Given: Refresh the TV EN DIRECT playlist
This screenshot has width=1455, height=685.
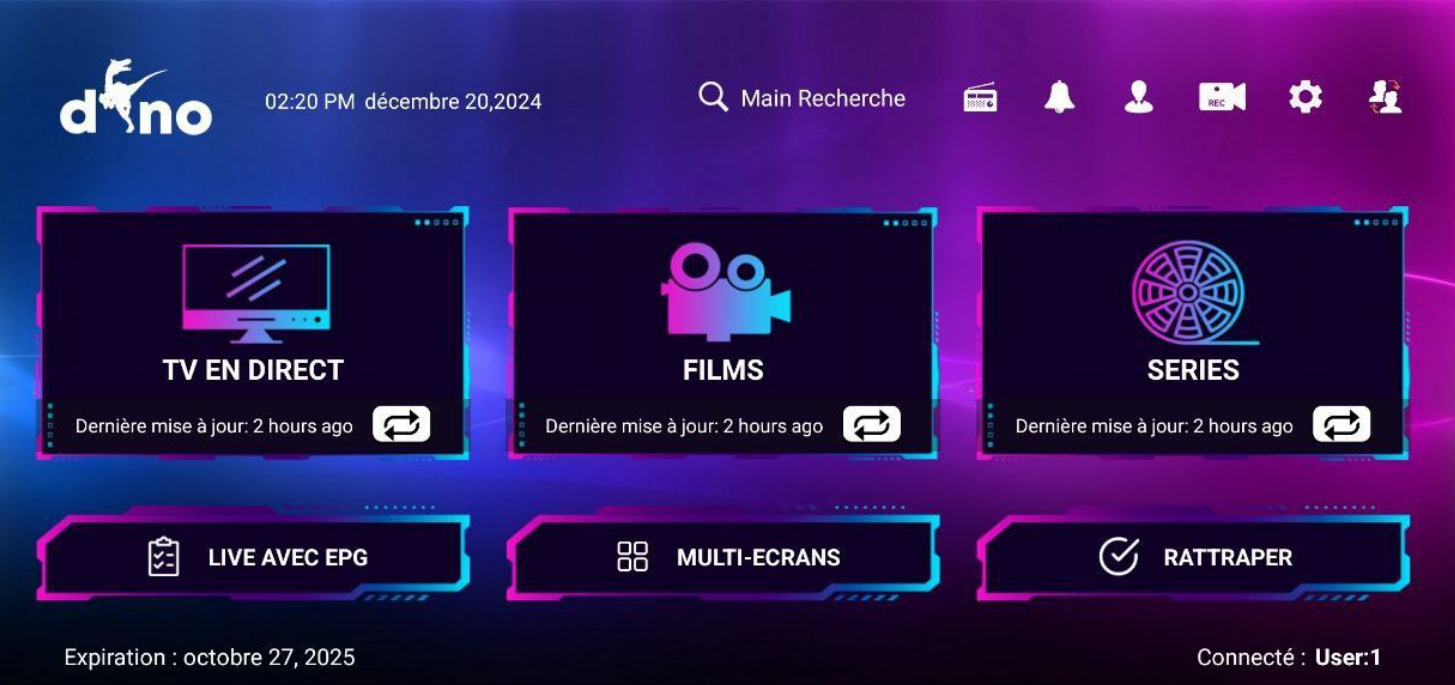Looking at the screenshot, I should (402, 424).
